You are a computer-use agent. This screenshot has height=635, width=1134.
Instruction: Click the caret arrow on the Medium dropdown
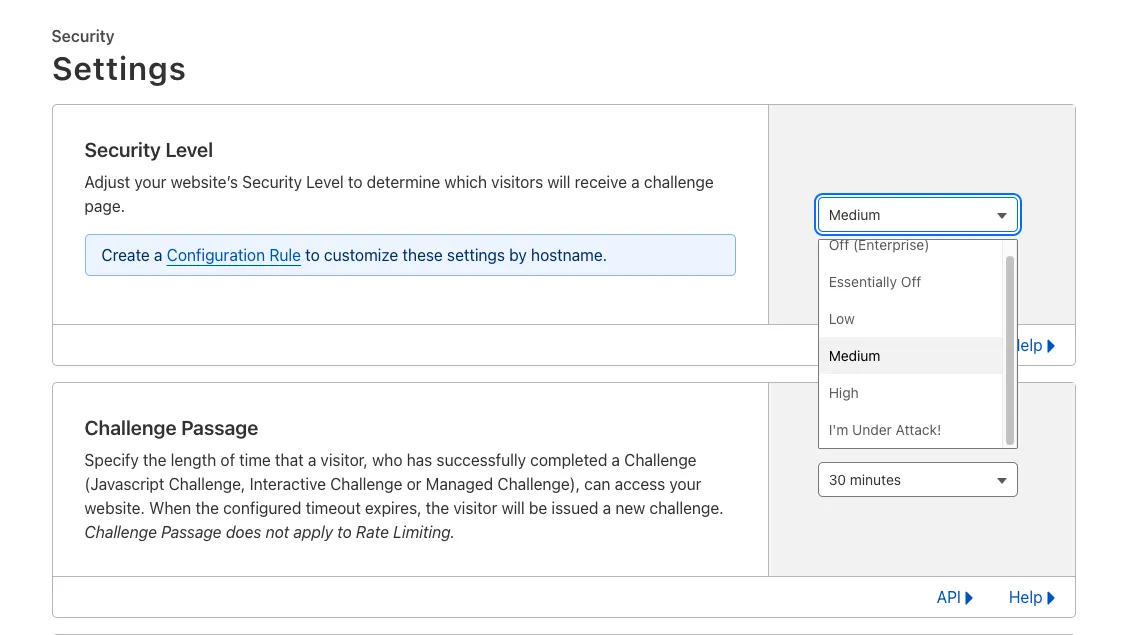pos(1001,216)
